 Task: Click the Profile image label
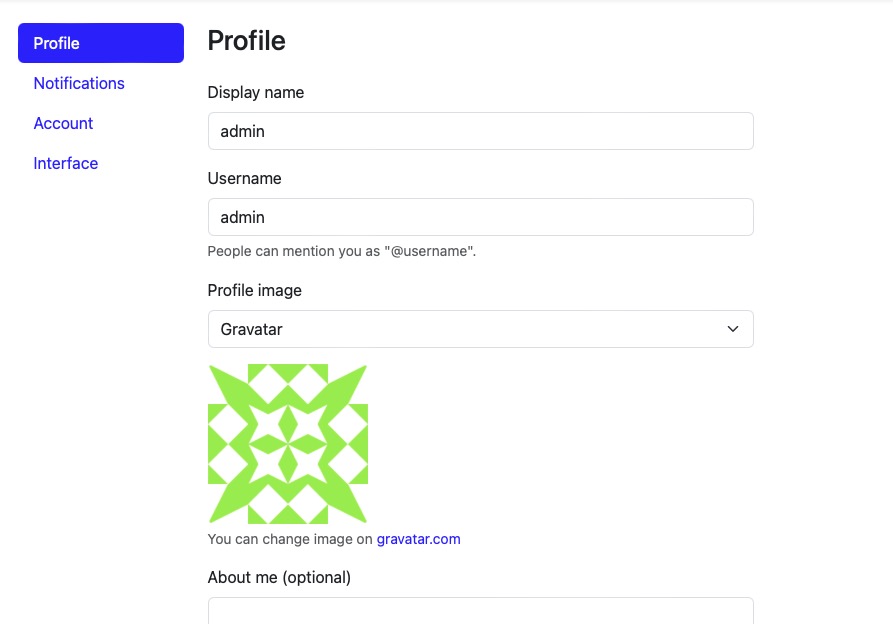pos(254,290)
